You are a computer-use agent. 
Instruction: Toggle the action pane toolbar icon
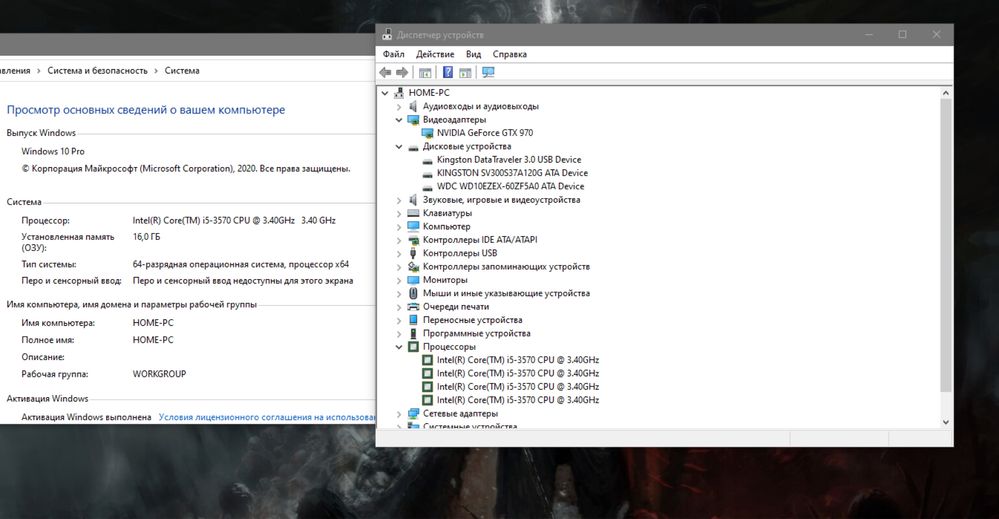465,73
